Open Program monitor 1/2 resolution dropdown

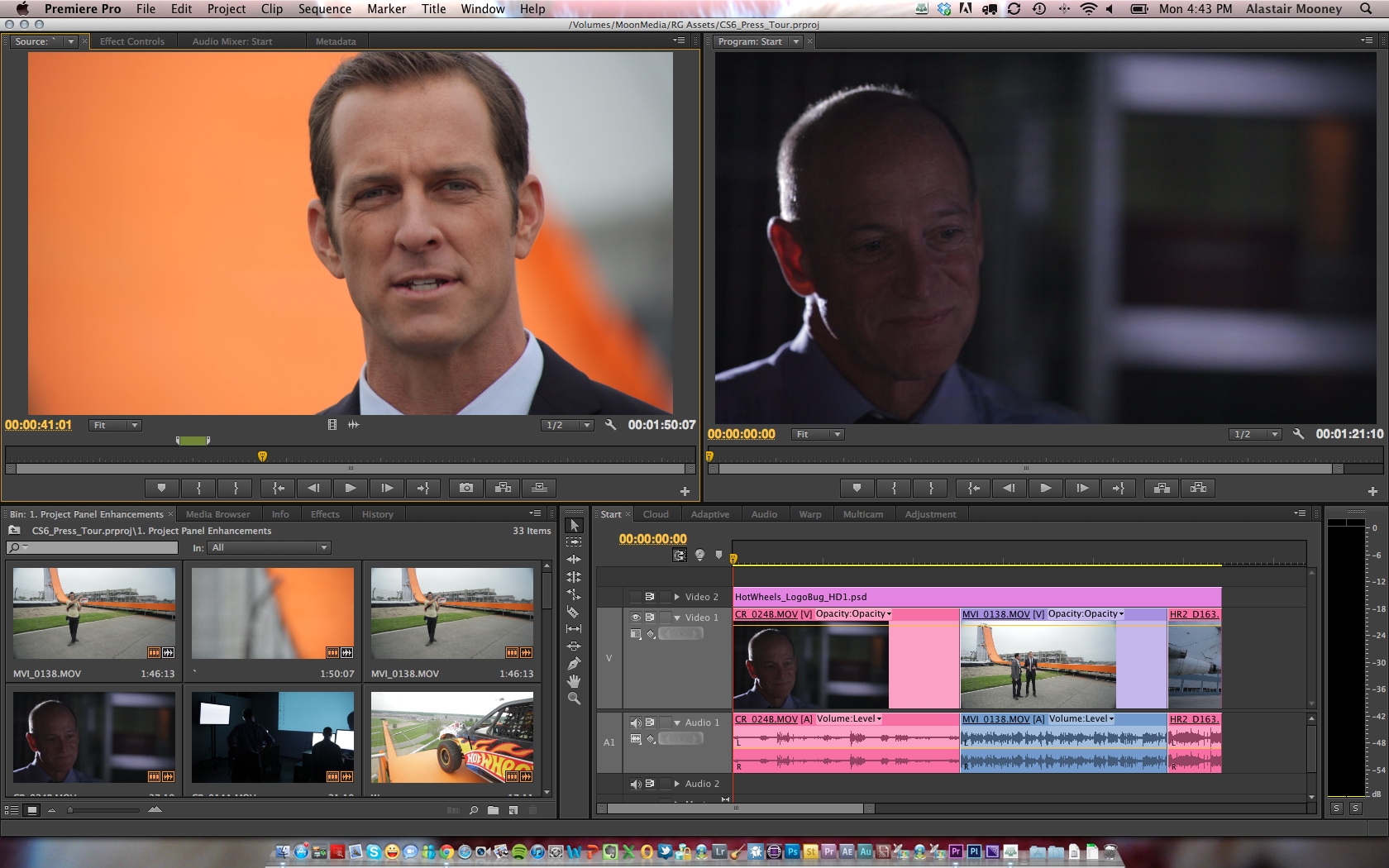point(1253,434)
